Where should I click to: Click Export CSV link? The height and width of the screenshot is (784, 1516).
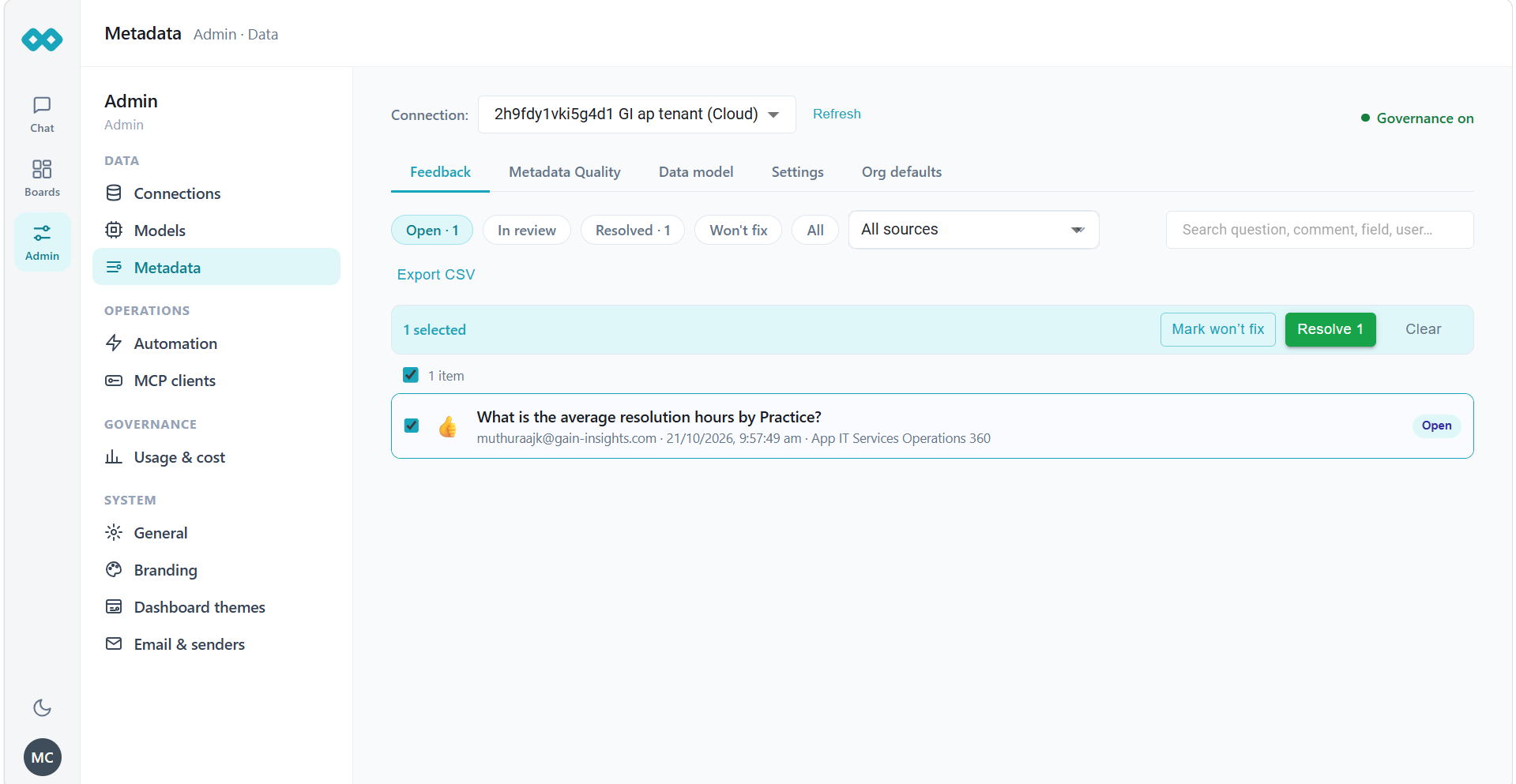(436, 275)
